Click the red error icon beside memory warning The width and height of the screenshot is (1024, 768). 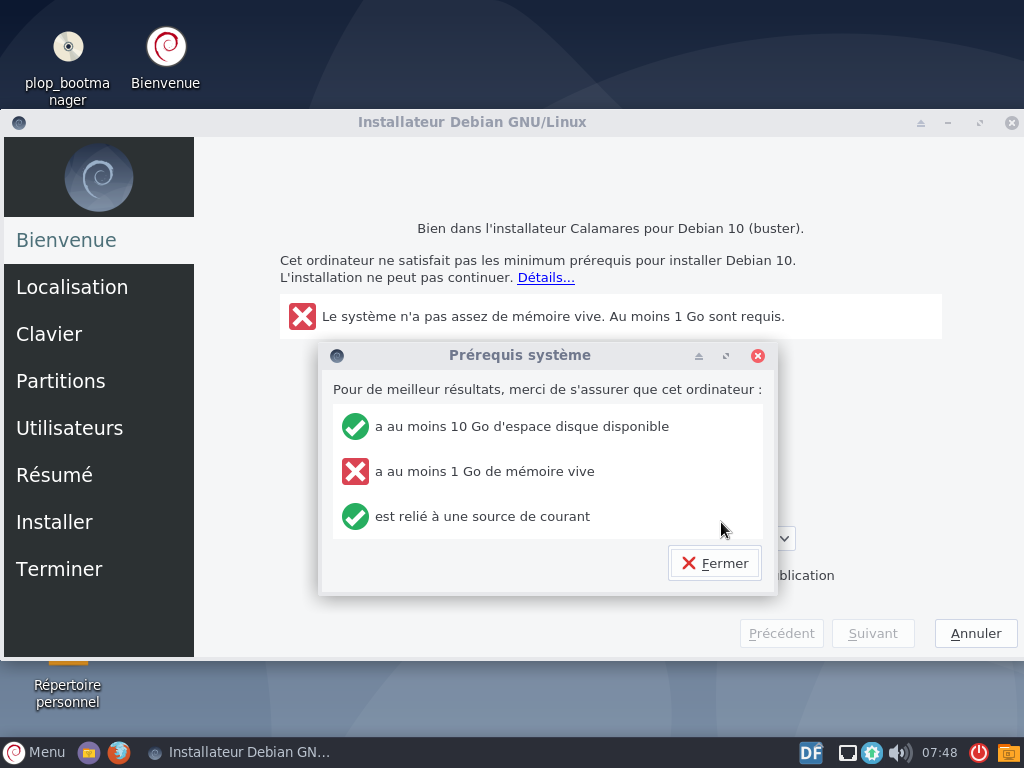click(x=302, y=317)
